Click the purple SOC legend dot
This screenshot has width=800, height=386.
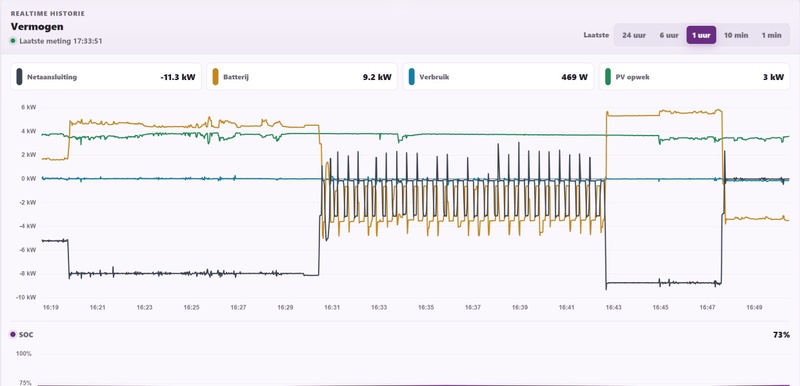[13, 334]
